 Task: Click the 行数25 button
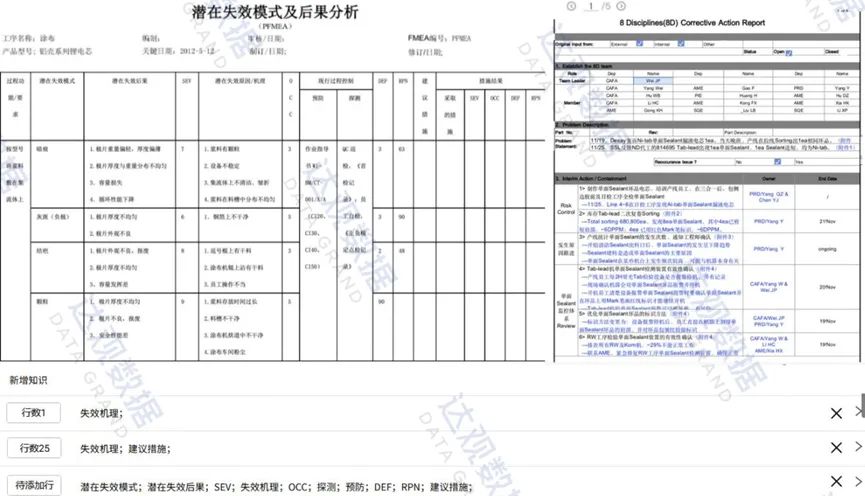34,448
